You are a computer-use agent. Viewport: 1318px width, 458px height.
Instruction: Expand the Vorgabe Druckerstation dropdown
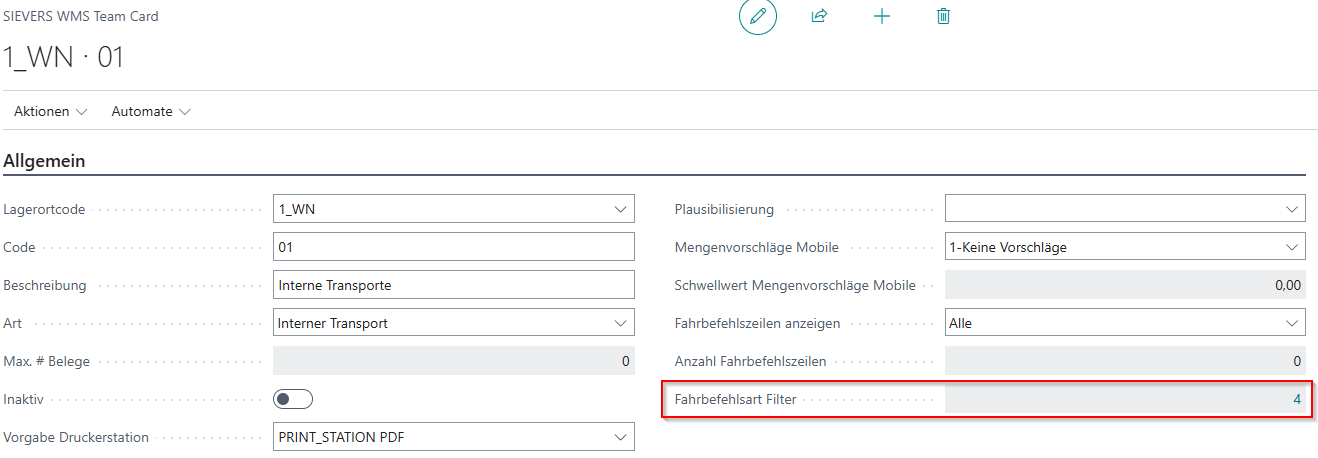coord(619,437)
